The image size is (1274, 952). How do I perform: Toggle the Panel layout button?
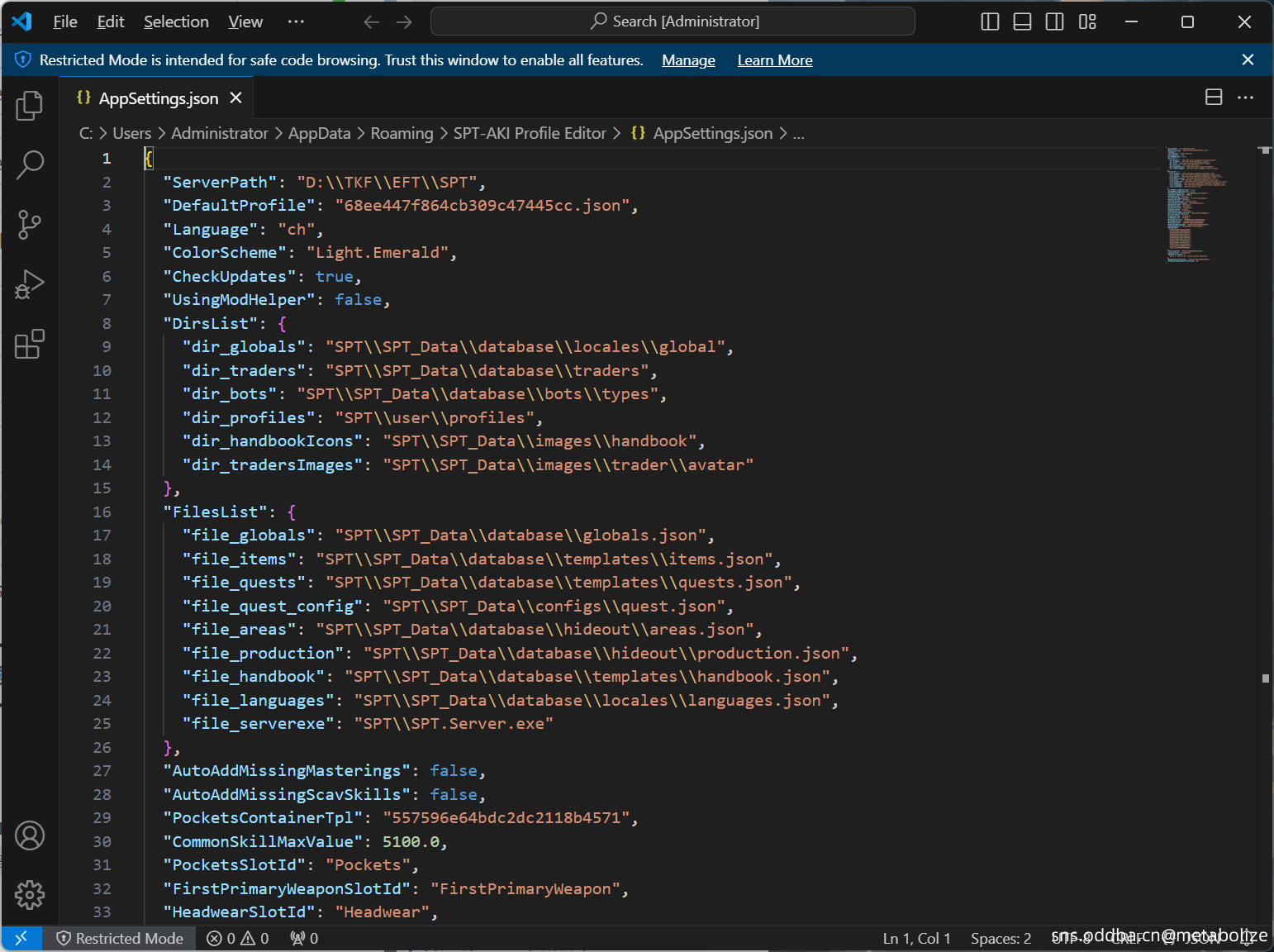tap(1022, 22)
